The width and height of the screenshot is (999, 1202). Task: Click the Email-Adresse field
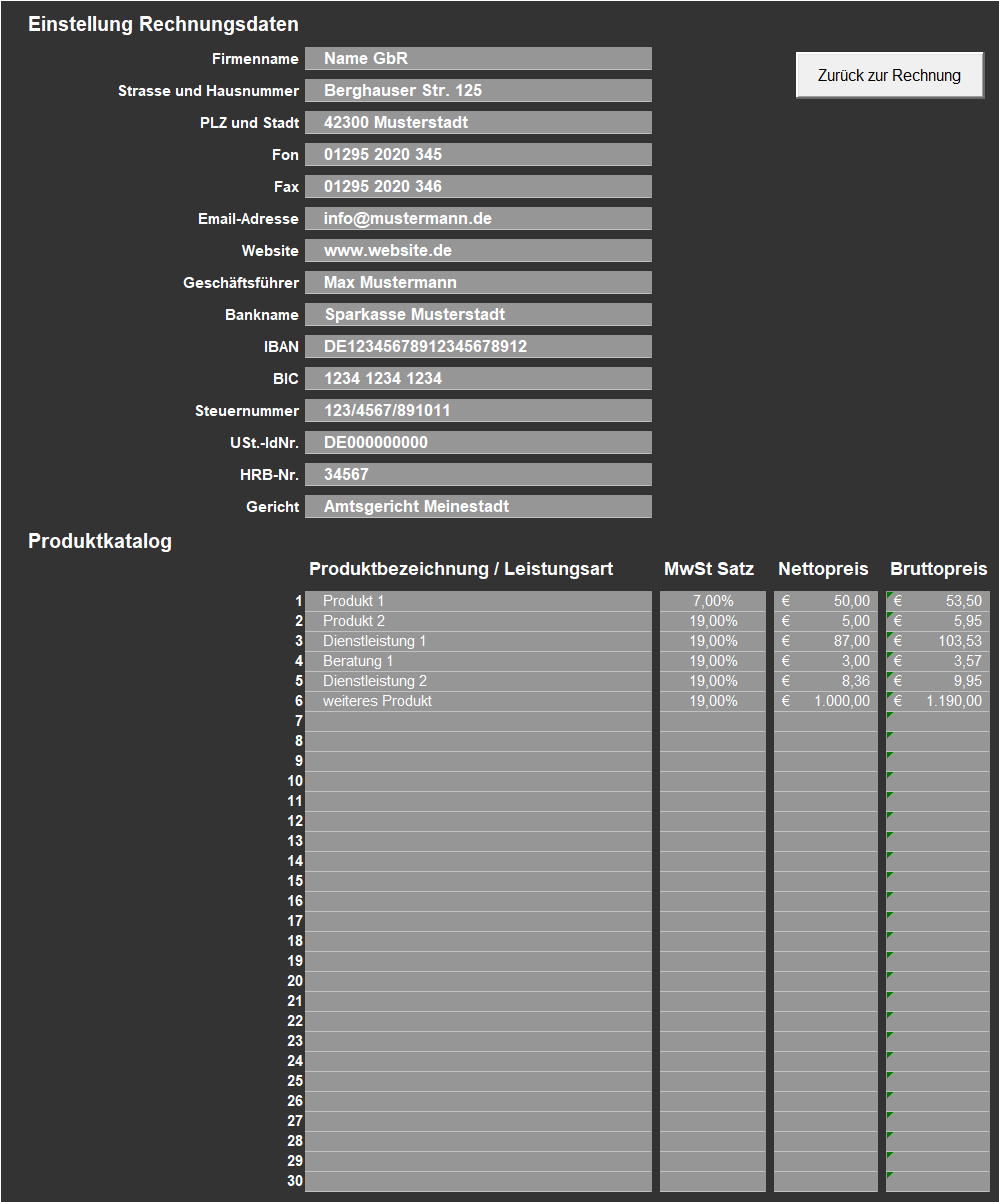pyautogui.click(x=478, y=219)
